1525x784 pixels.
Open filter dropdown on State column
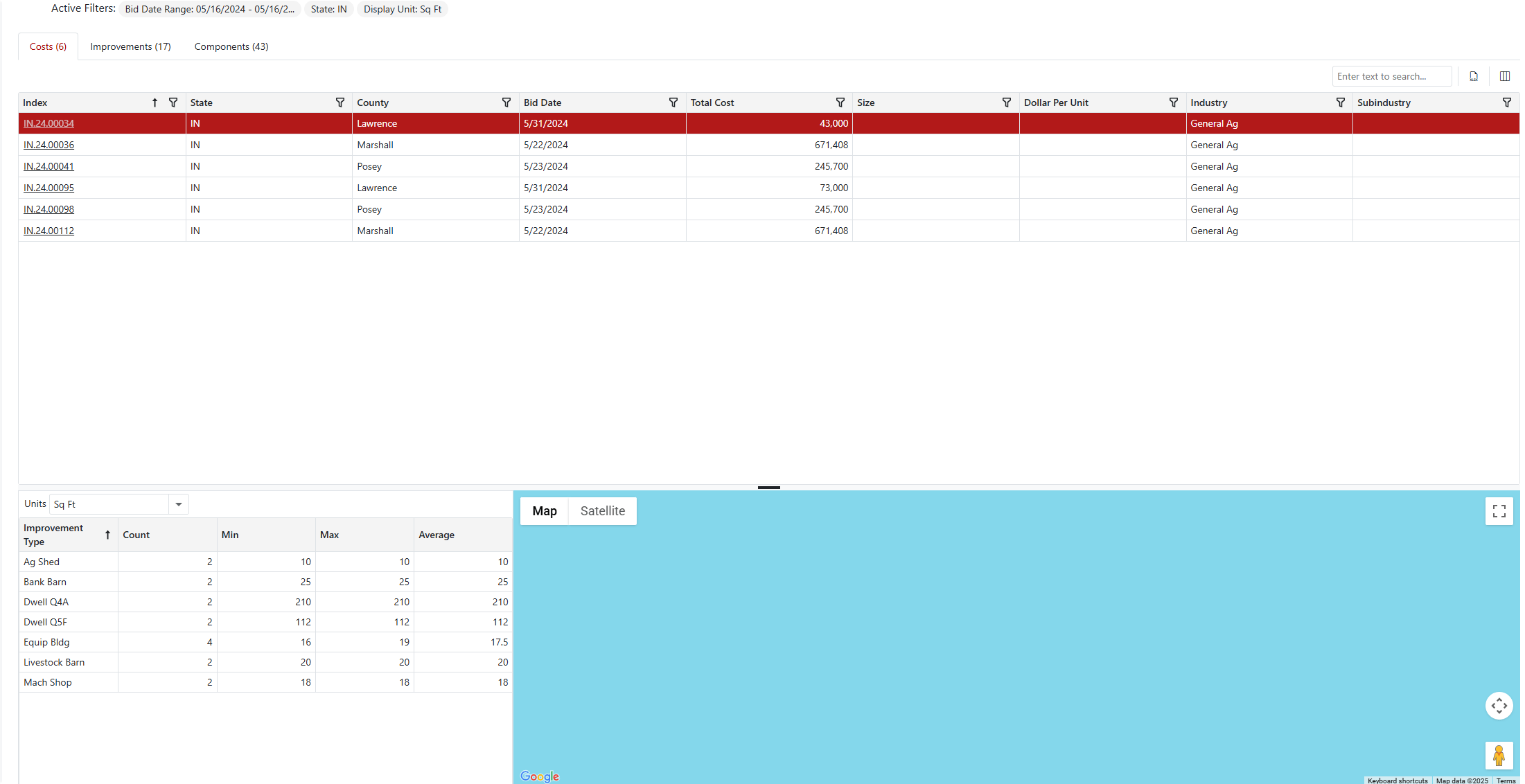tap(340, 103)
